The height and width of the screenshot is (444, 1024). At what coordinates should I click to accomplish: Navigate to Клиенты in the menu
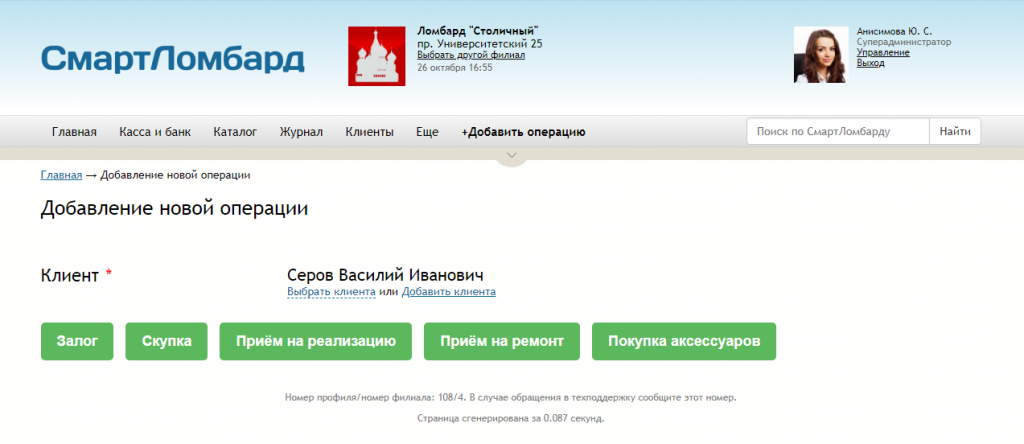point(369,132)
